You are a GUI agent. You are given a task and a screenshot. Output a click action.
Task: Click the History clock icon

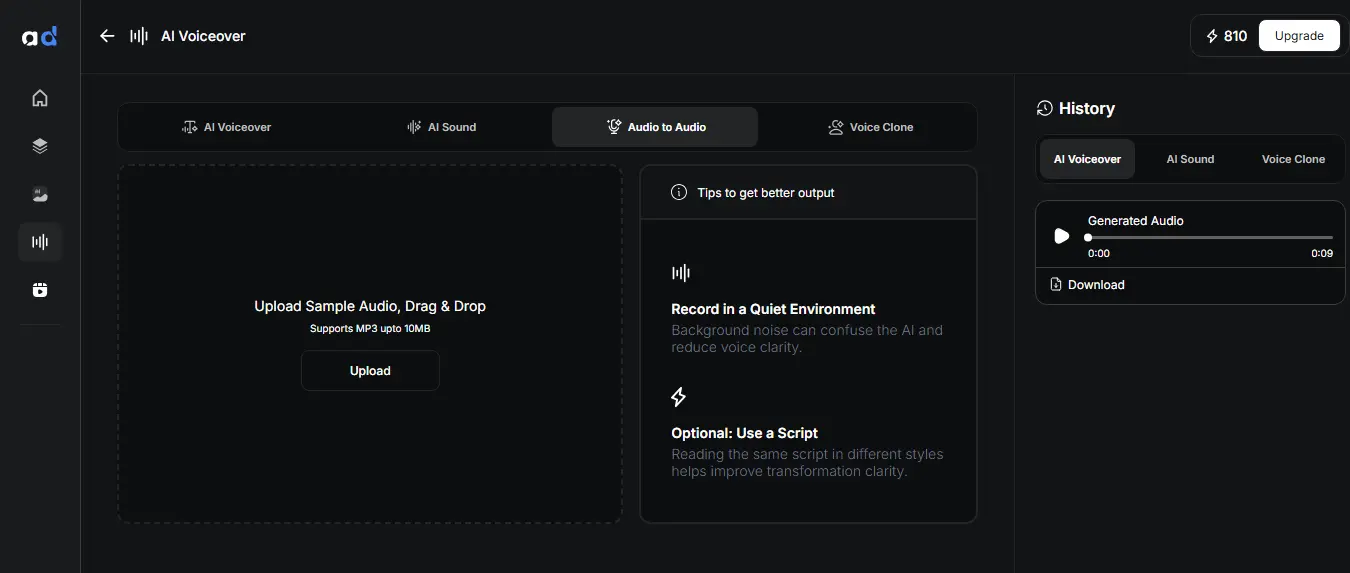pos(1044,108)
